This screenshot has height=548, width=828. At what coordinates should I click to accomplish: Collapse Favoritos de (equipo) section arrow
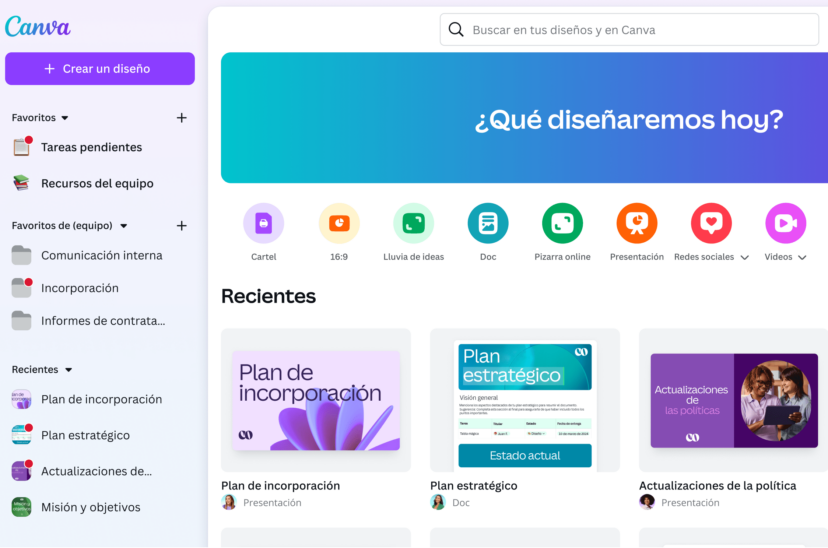124,226
